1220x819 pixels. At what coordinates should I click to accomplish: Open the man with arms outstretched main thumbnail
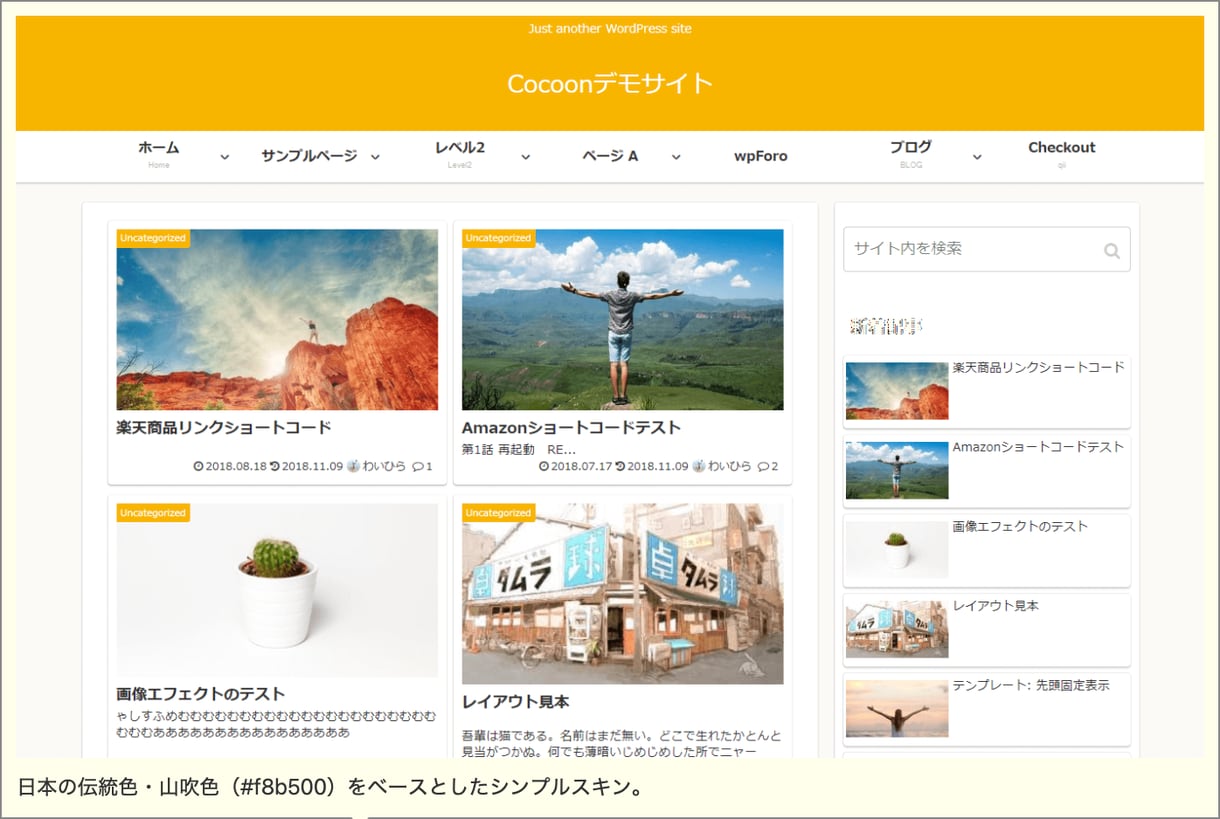[623, 320]
